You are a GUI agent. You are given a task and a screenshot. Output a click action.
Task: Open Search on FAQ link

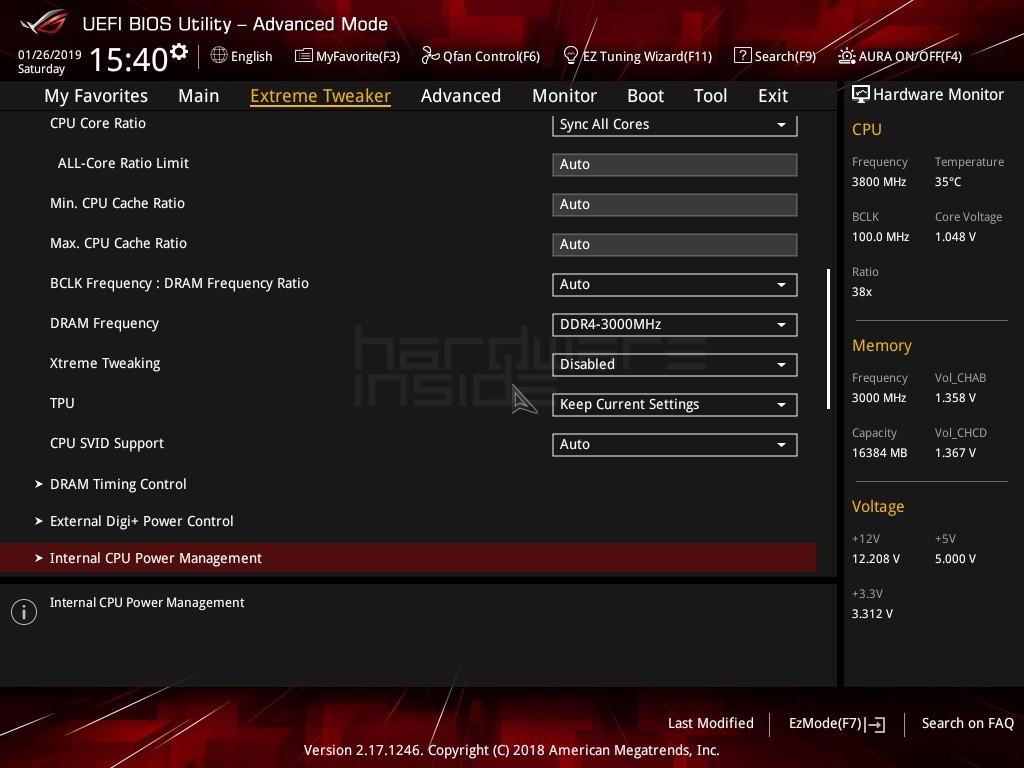click(x=967, y=724)
